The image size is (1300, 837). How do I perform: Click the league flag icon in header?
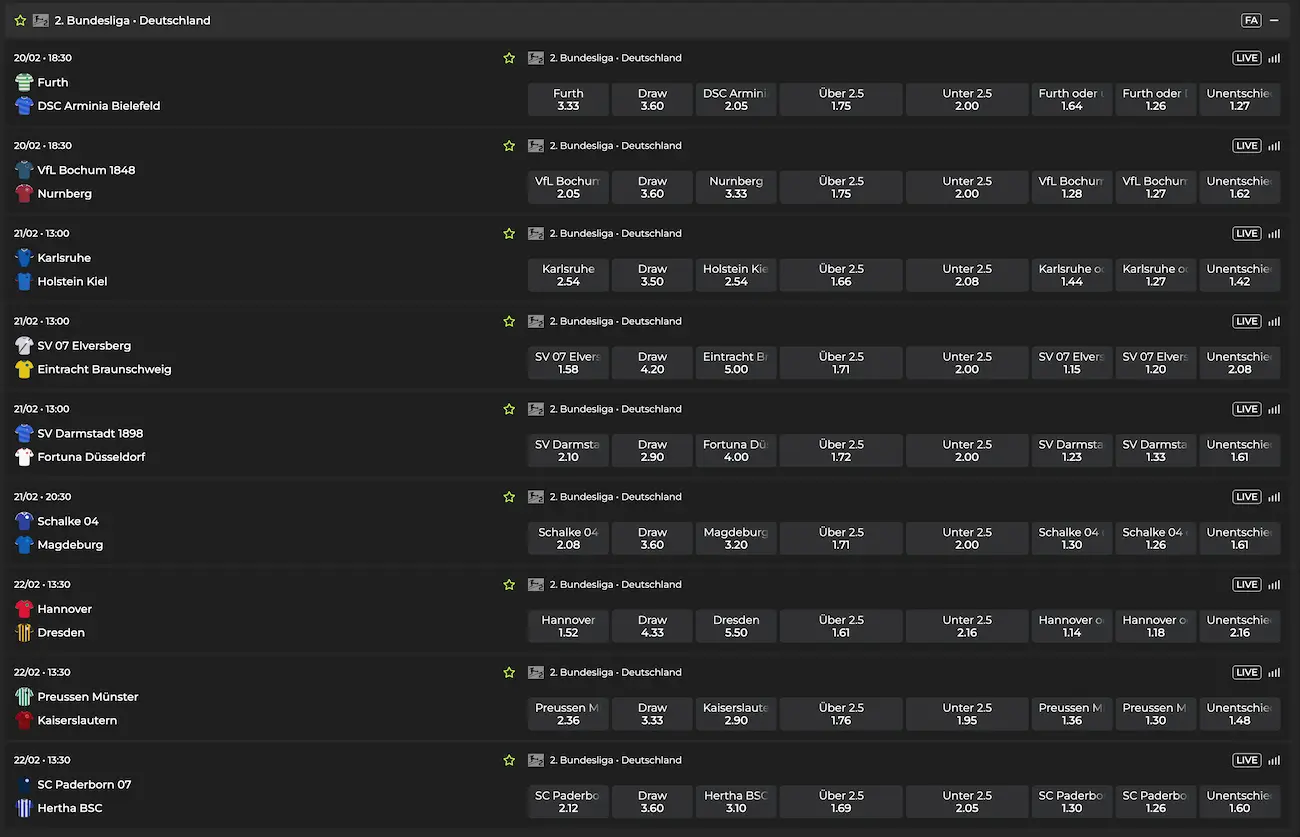(41, 20)
